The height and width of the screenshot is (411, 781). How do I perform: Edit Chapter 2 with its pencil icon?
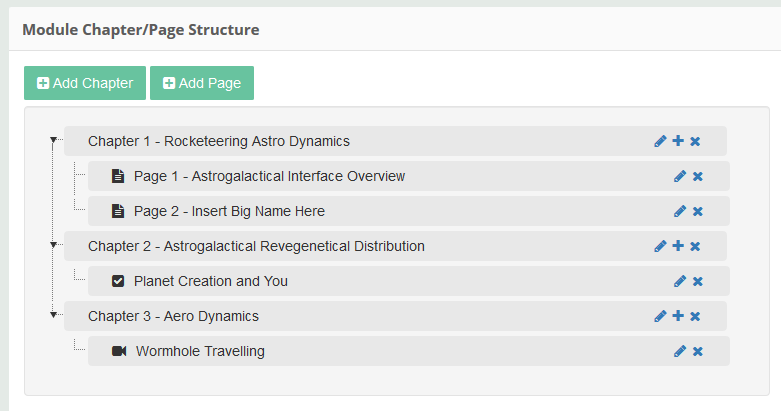coord(660,246)
